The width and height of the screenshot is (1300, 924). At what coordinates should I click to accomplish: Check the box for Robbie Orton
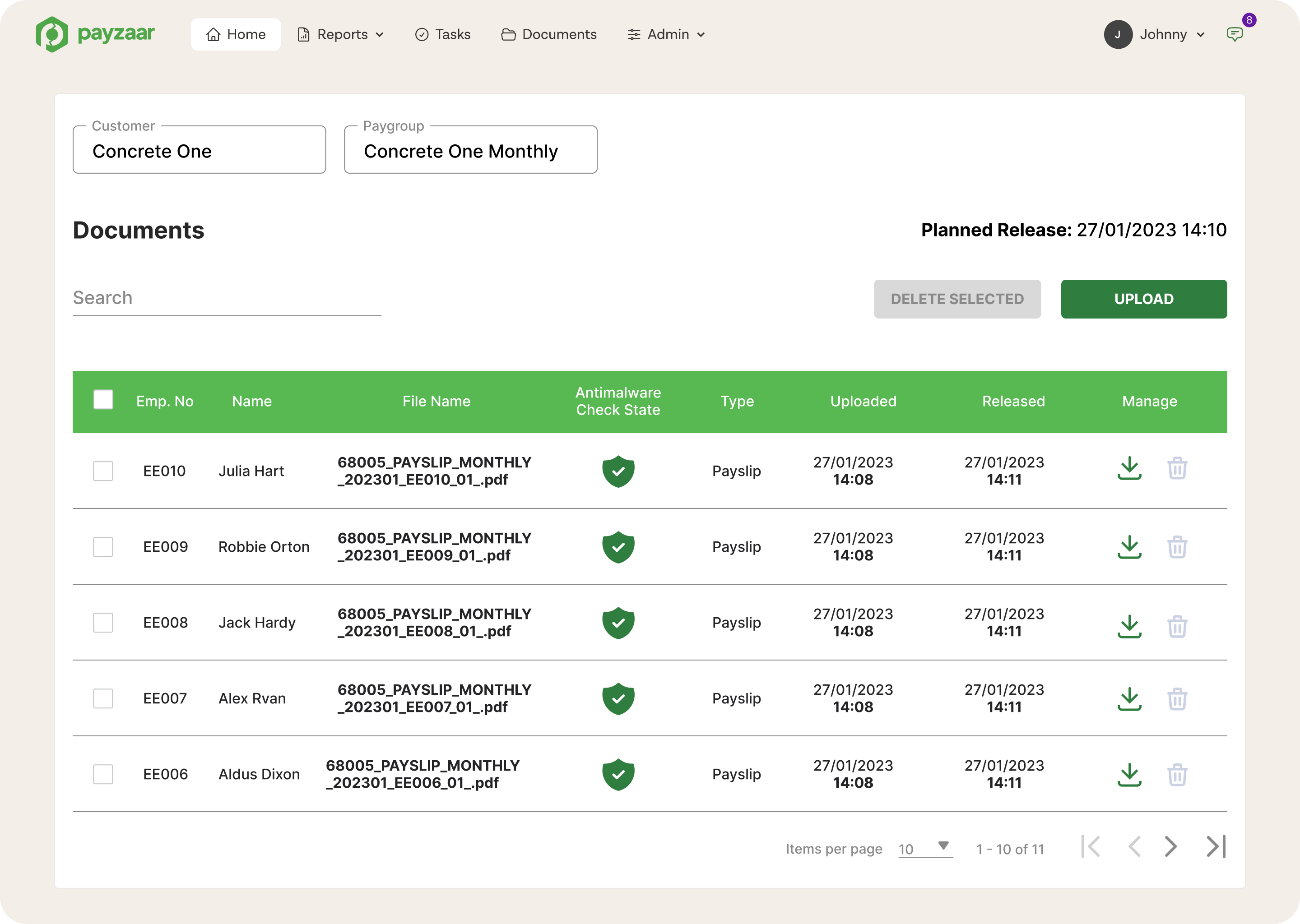(103, 547)
